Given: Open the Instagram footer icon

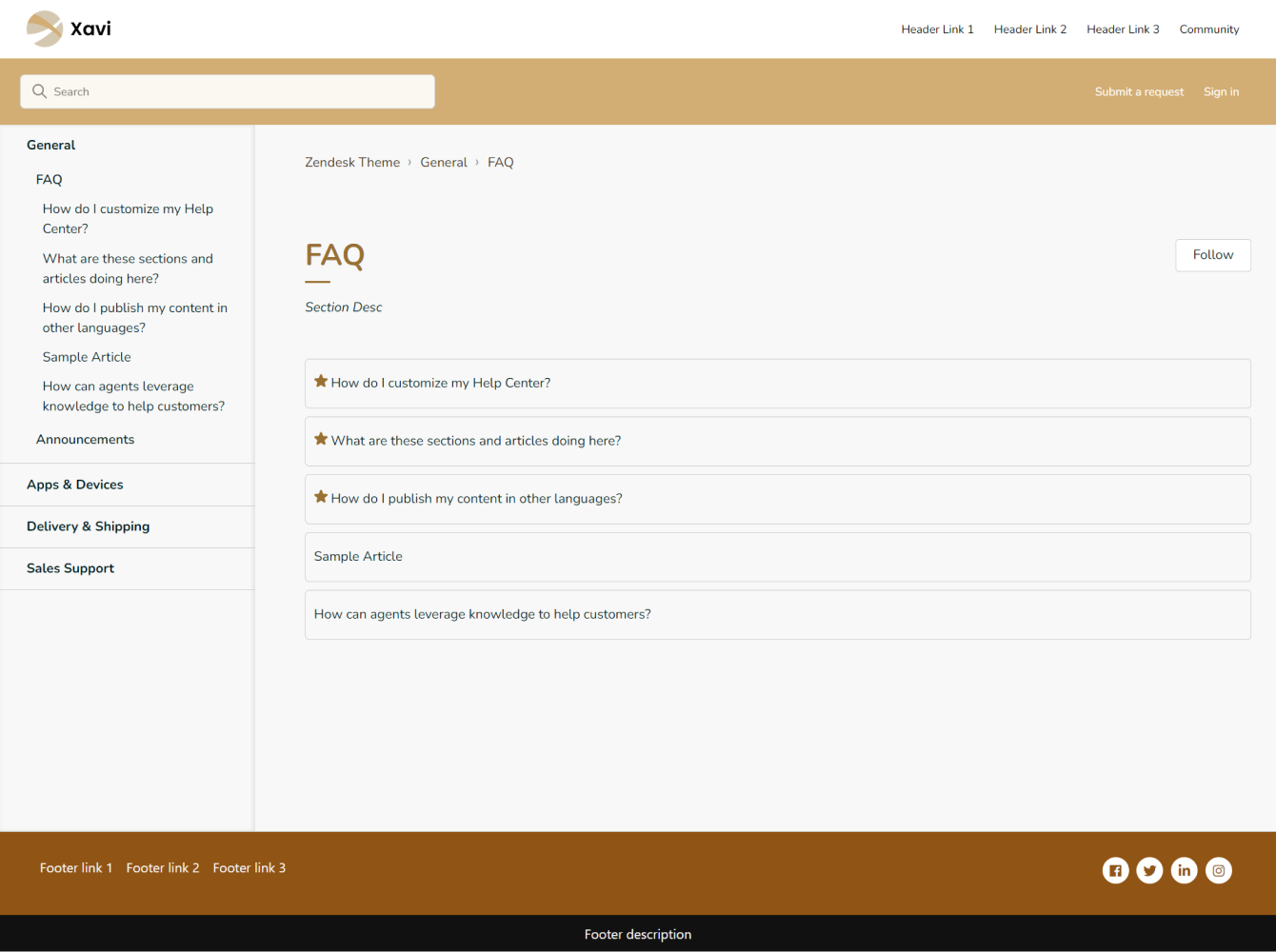Looking at the screenshot, I should [1218, 870].
